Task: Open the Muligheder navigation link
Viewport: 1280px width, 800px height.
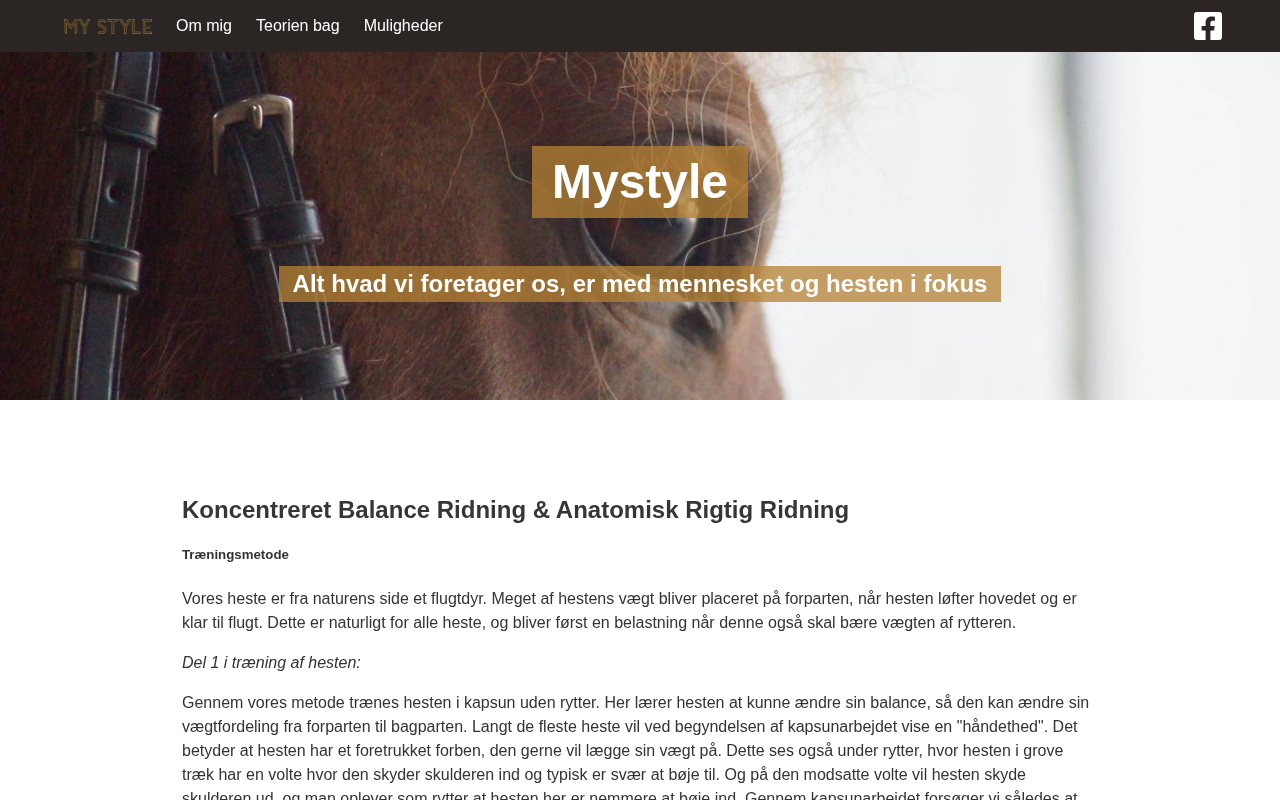Action: [403, 26]
